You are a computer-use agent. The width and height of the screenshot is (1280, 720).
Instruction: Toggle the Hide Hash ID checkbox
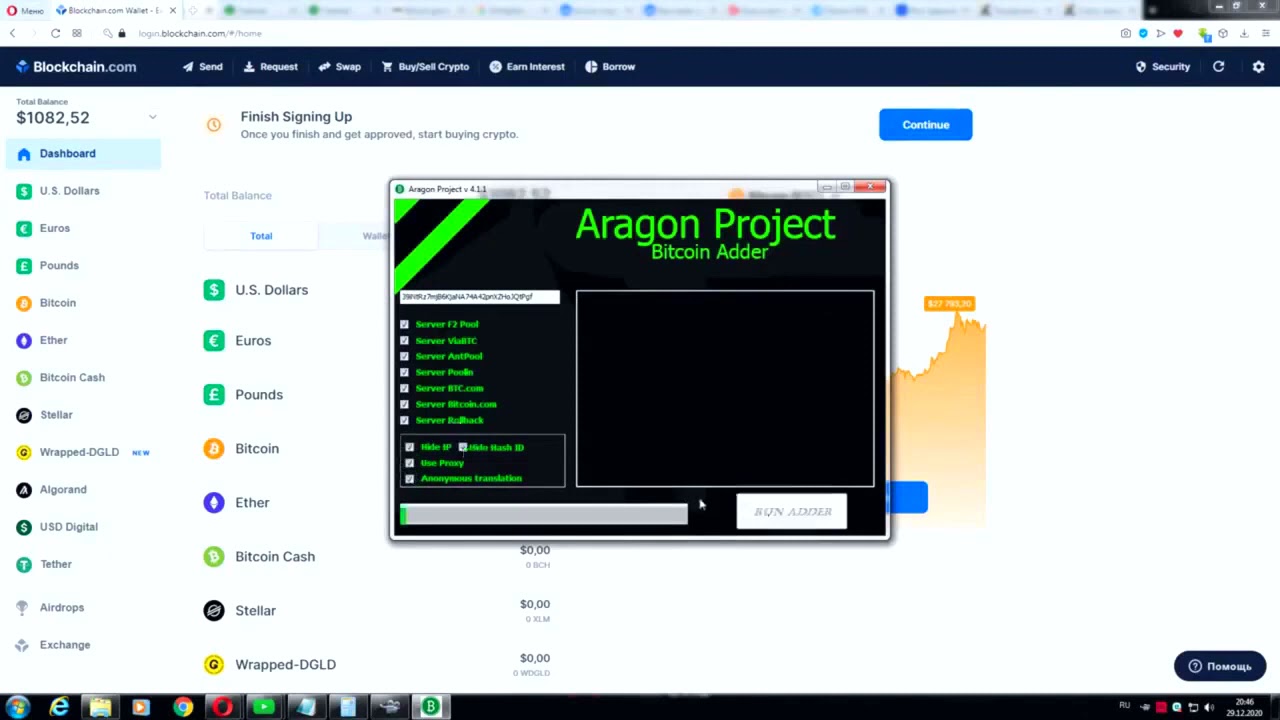pyautogui.click(x=463, y=447)
